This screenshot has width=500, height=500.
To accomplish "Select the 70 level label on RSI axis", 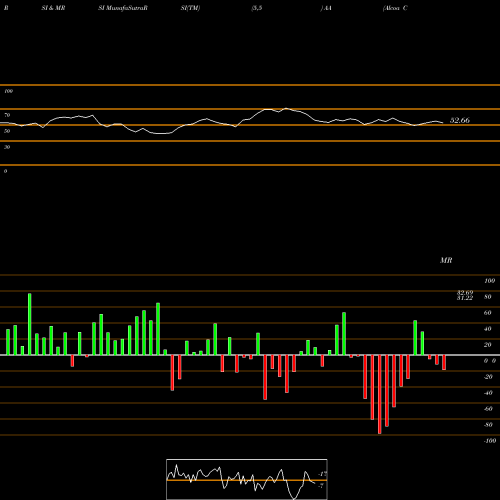I will pos(7,115).
